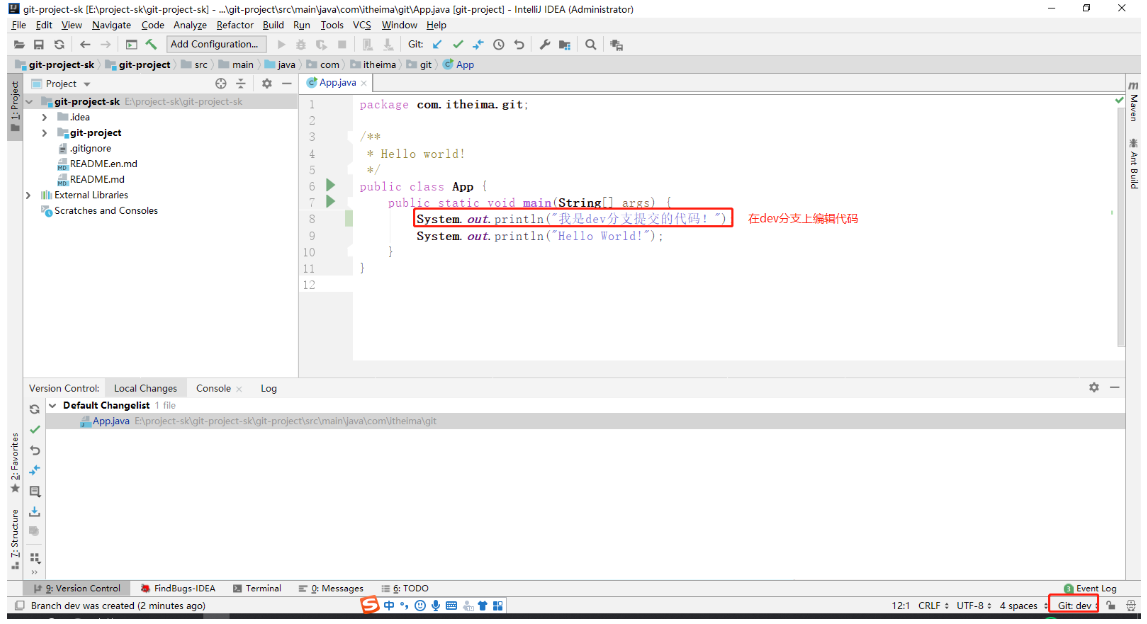Click Rollback icon in Version Control panel

click(34, 450)
